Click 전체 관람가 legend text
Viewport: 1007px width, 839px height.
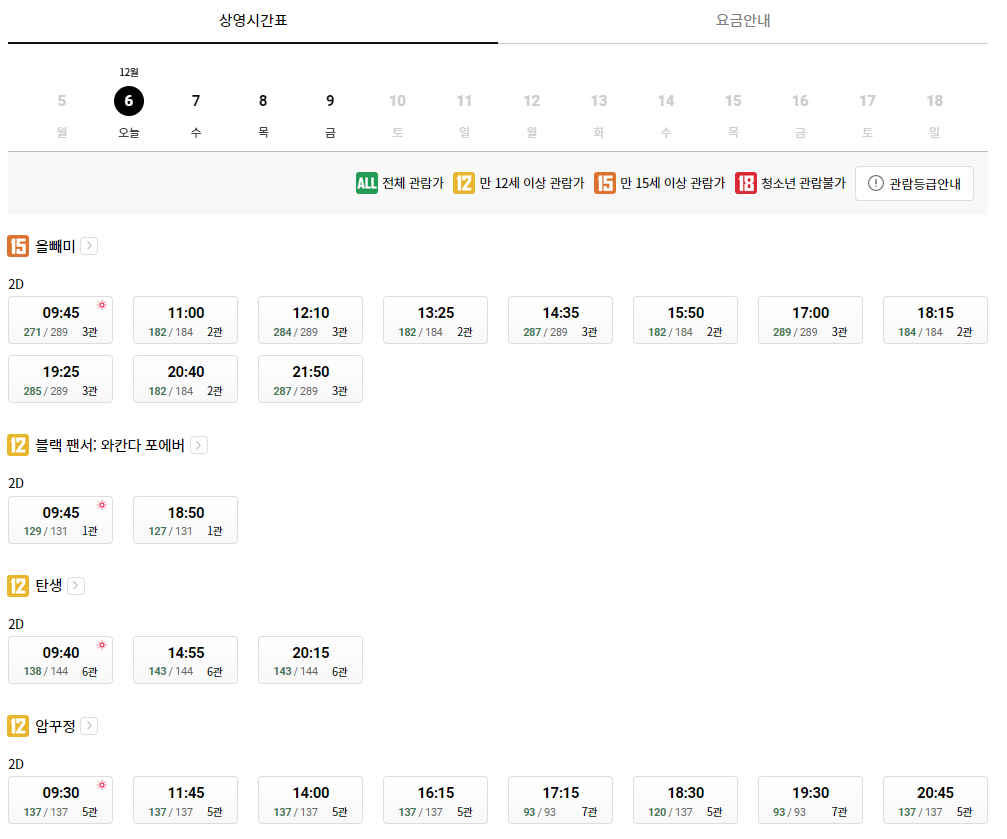[x=413, y=183]
